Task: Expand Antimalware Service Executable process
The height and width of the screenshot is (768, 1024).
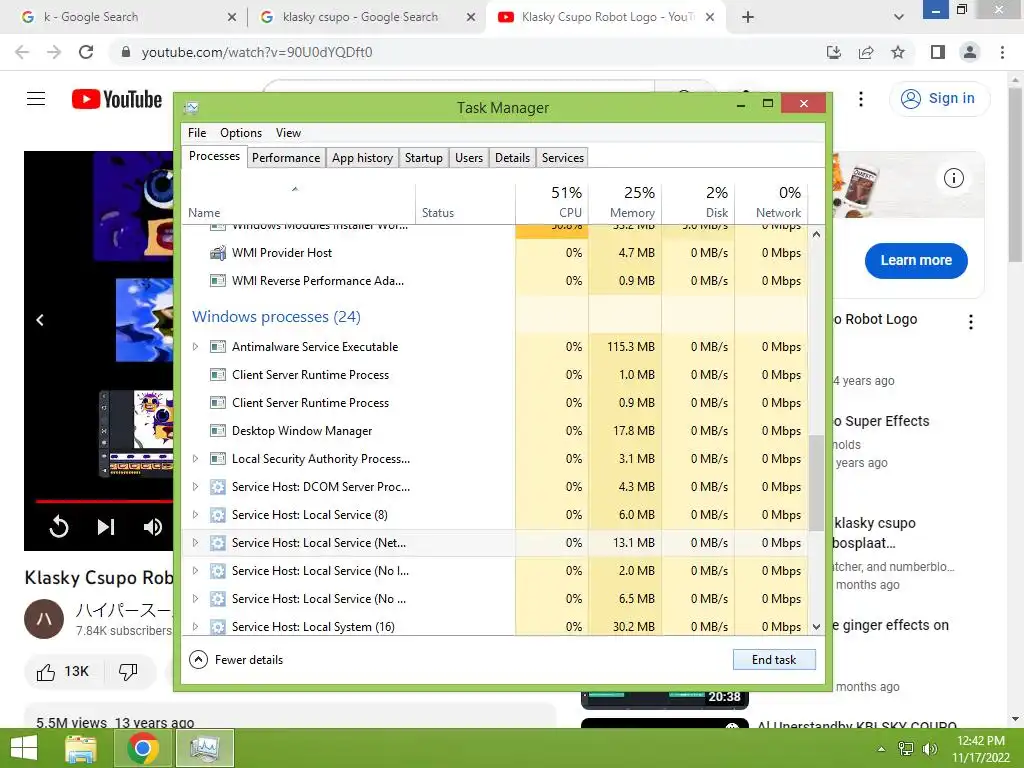Action: click(x=195, y=347)
